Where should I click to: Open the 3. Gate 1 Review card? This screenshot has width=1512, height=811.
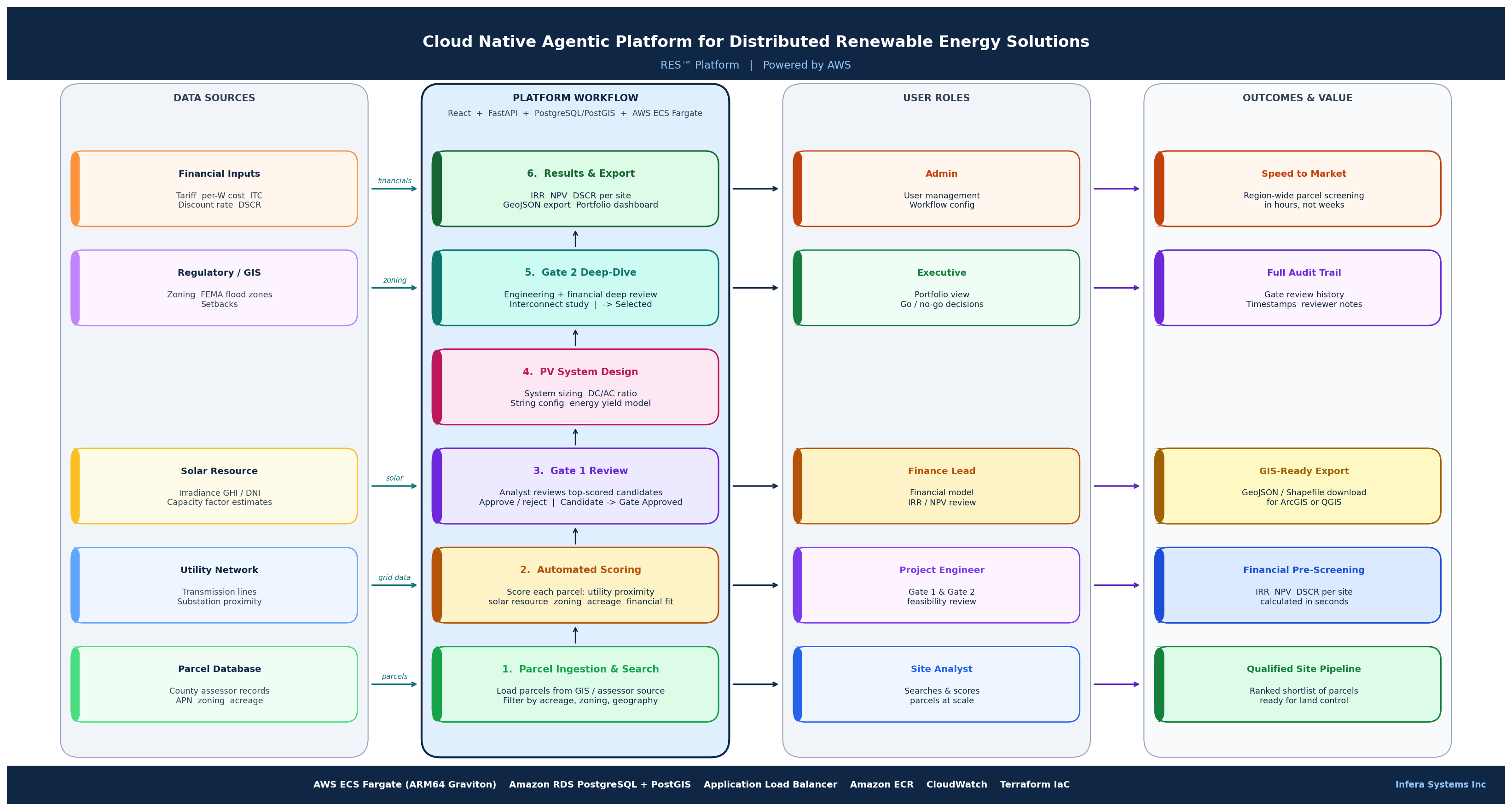point(575,486)
